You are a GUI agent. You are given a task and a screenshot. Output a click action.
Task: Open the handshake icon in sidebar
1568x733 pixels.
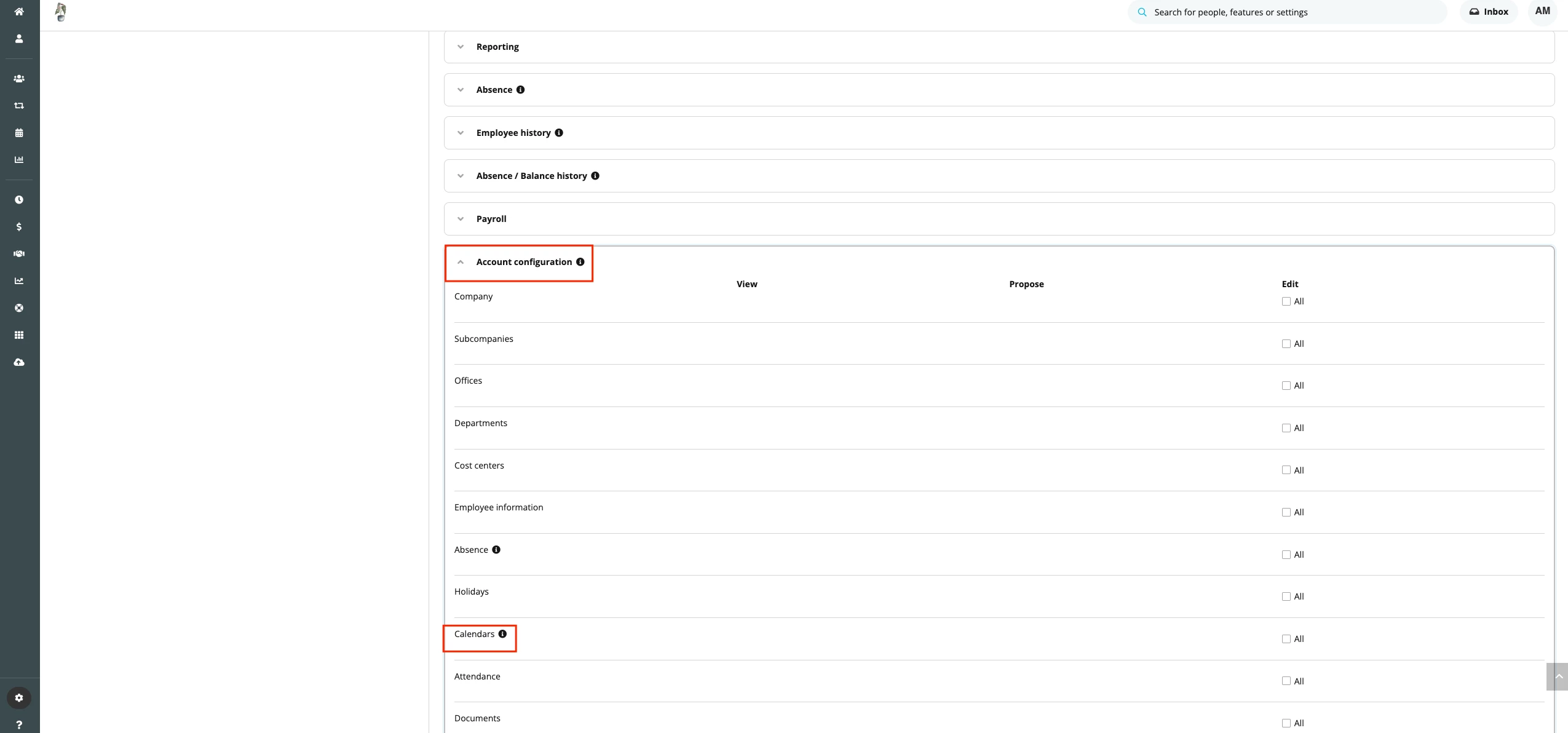[x=19, y=254]
